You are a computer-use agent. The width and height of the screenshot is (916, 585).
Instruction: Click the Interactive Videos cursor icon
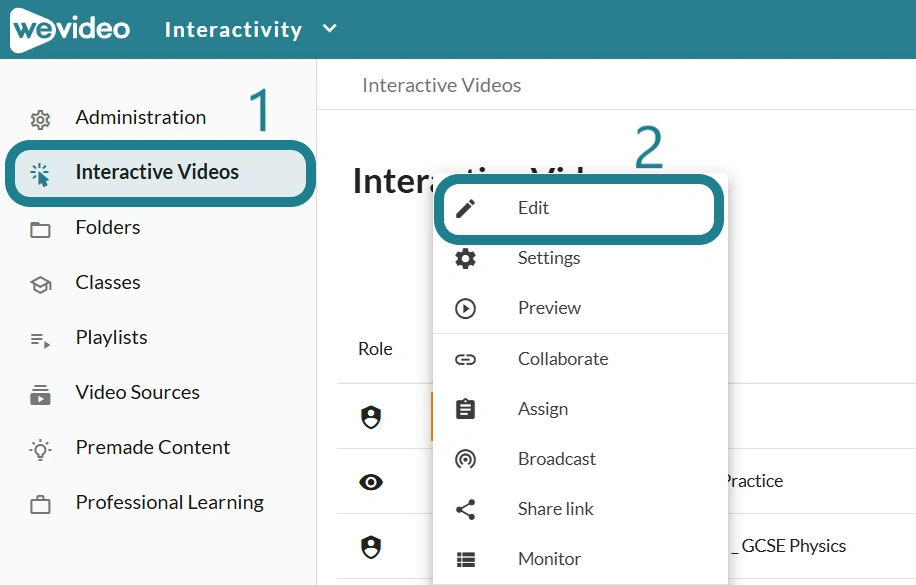tap(40, 174)
